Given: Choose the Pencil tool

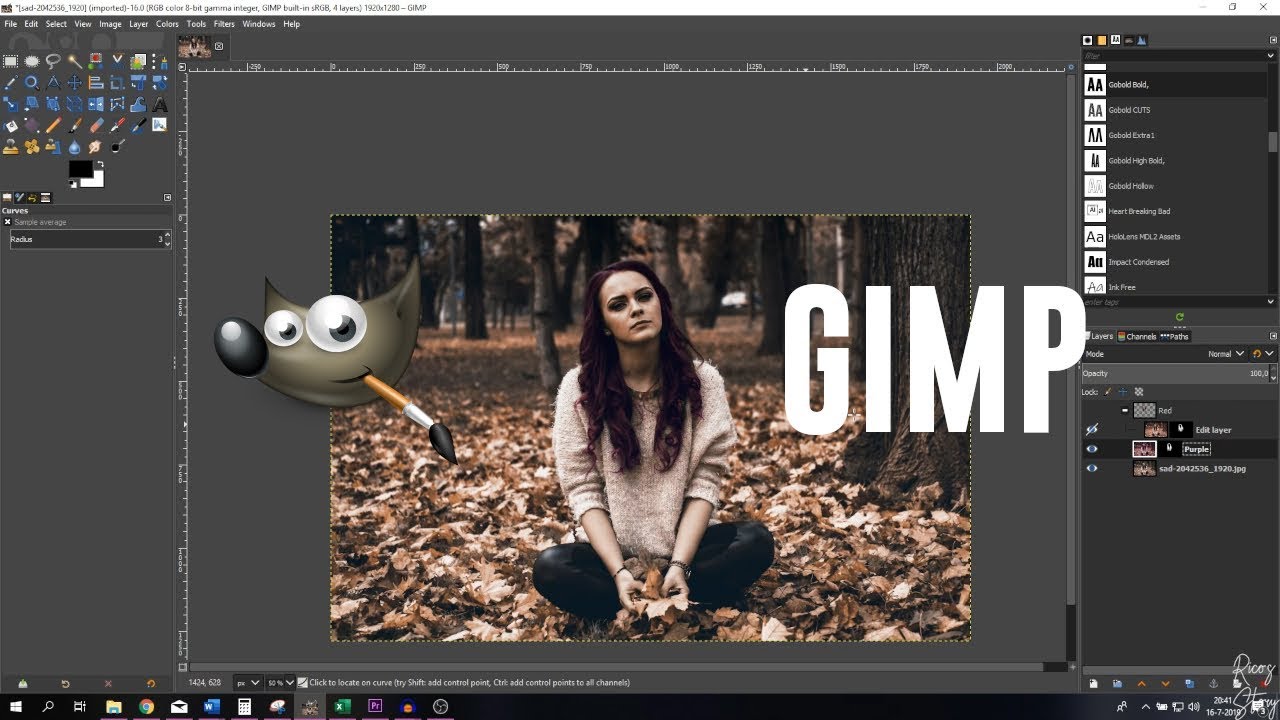Looking at the screenshot, I should point(54,126).
